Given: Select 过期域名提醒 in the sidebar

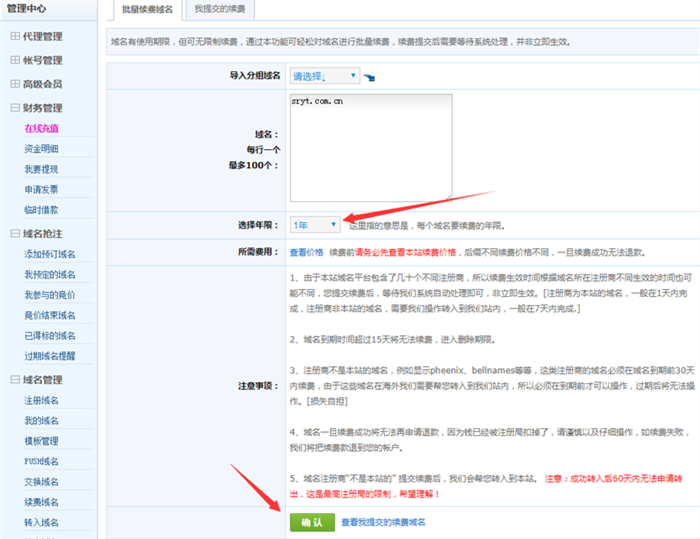Looking at the screenshot, I should tap(50, 355).
